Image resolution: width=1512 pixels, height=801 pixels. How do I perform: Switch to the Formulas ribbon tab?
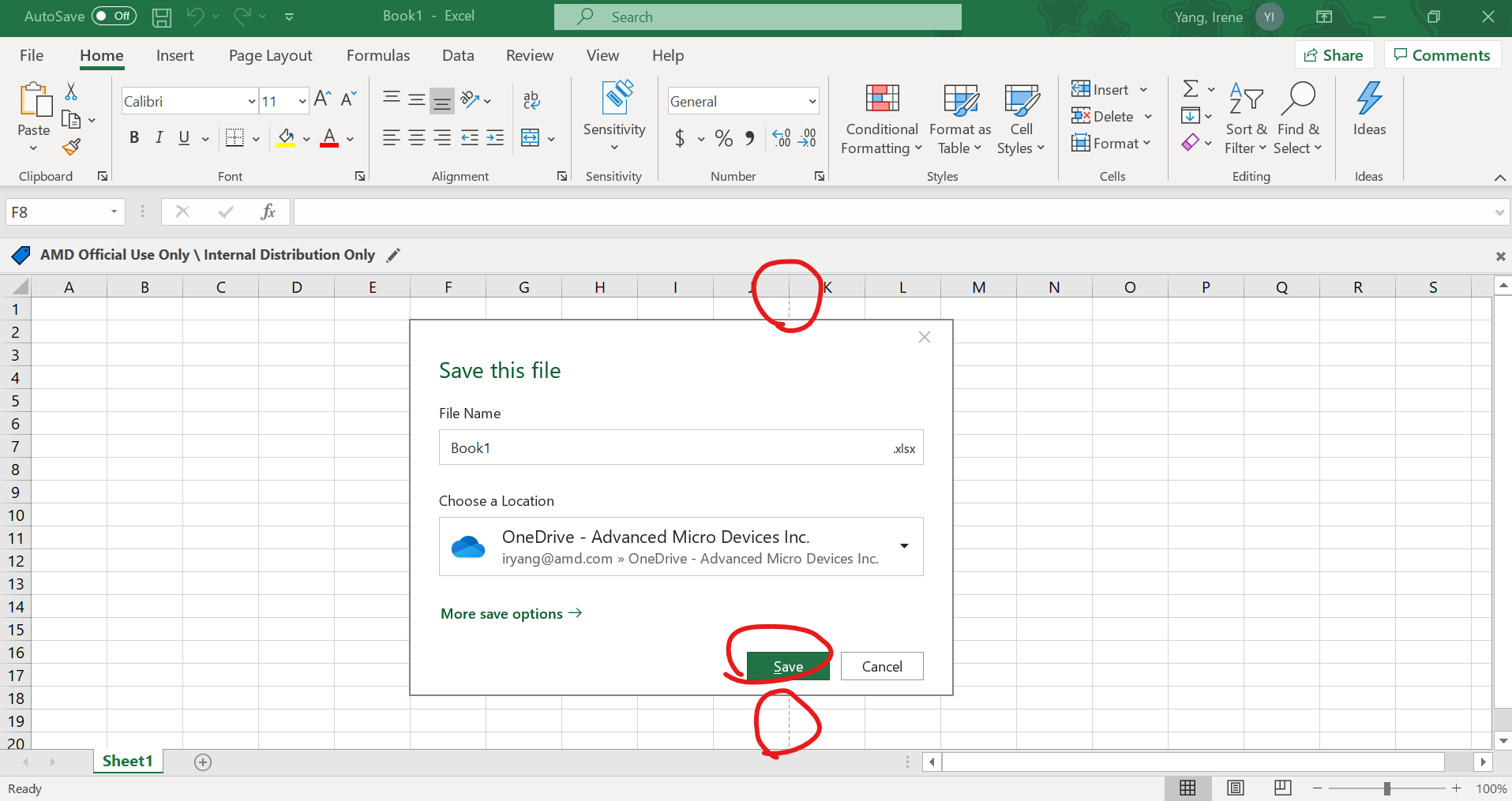click(x=378, y=55)
